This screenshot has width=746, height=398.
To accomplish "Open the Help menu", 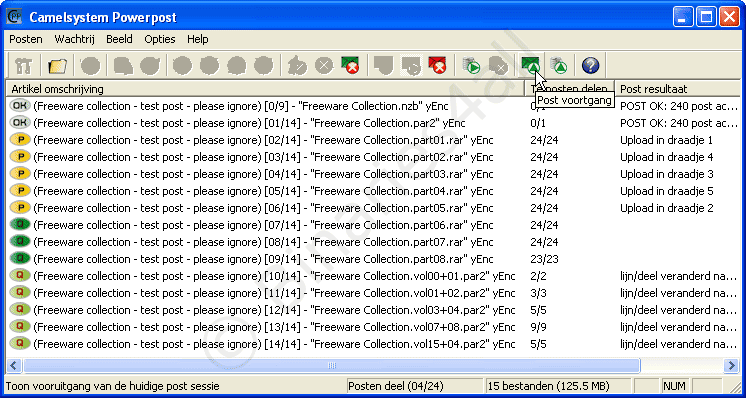I will tap(197, 39).
